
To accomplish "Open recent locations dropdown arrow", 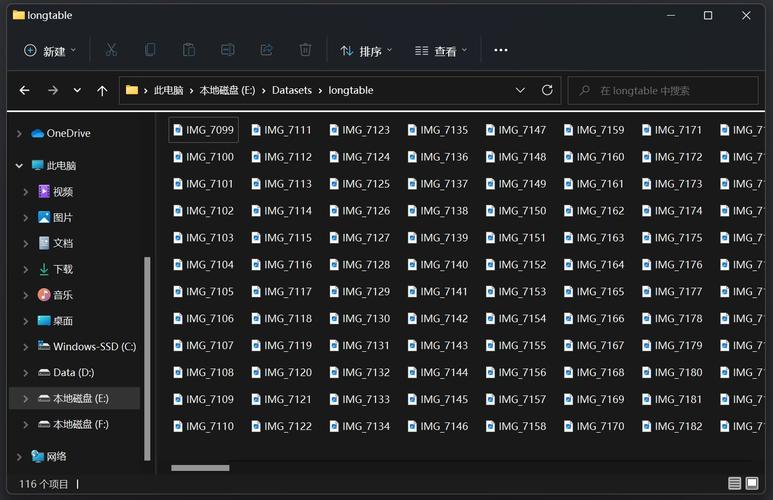I will click(77, 90).
